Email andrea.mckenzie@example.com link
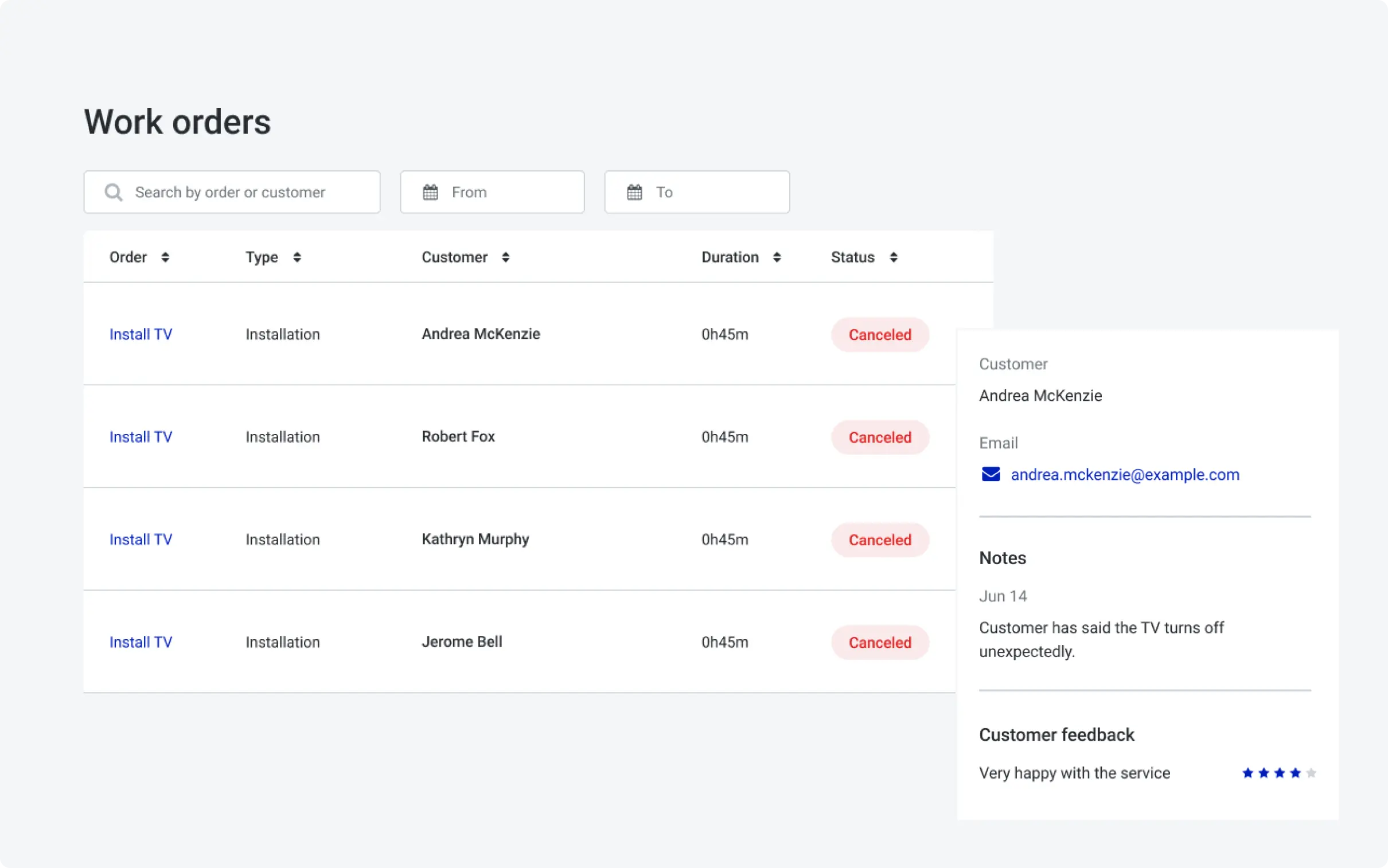Screen dimensions: 1388x868 pos(1124,475)
